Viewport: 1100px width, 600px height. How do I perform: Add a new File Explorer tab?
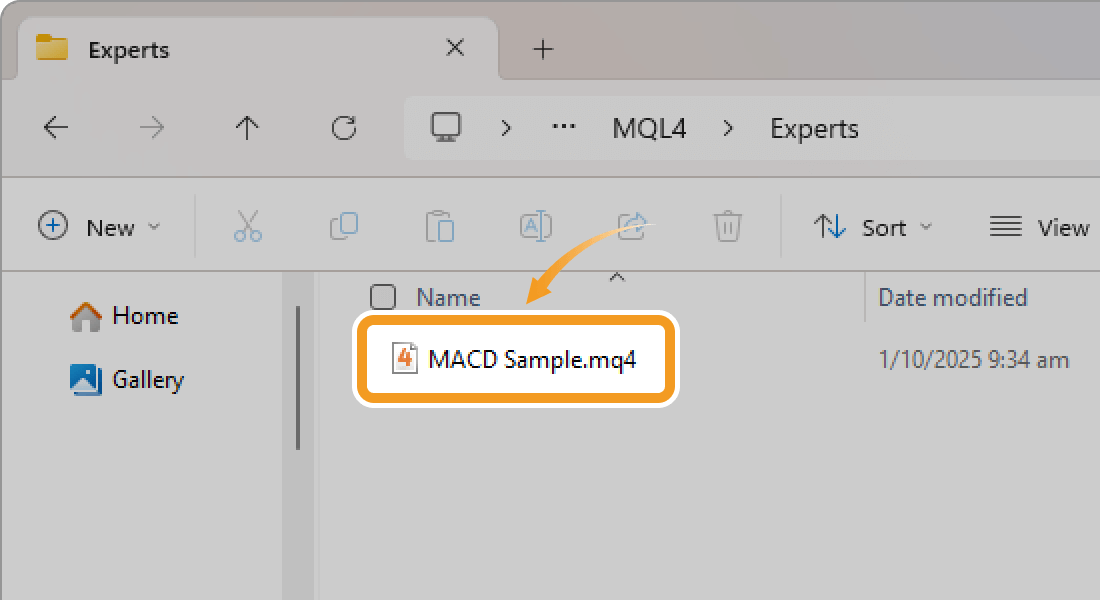pos(543,49)
